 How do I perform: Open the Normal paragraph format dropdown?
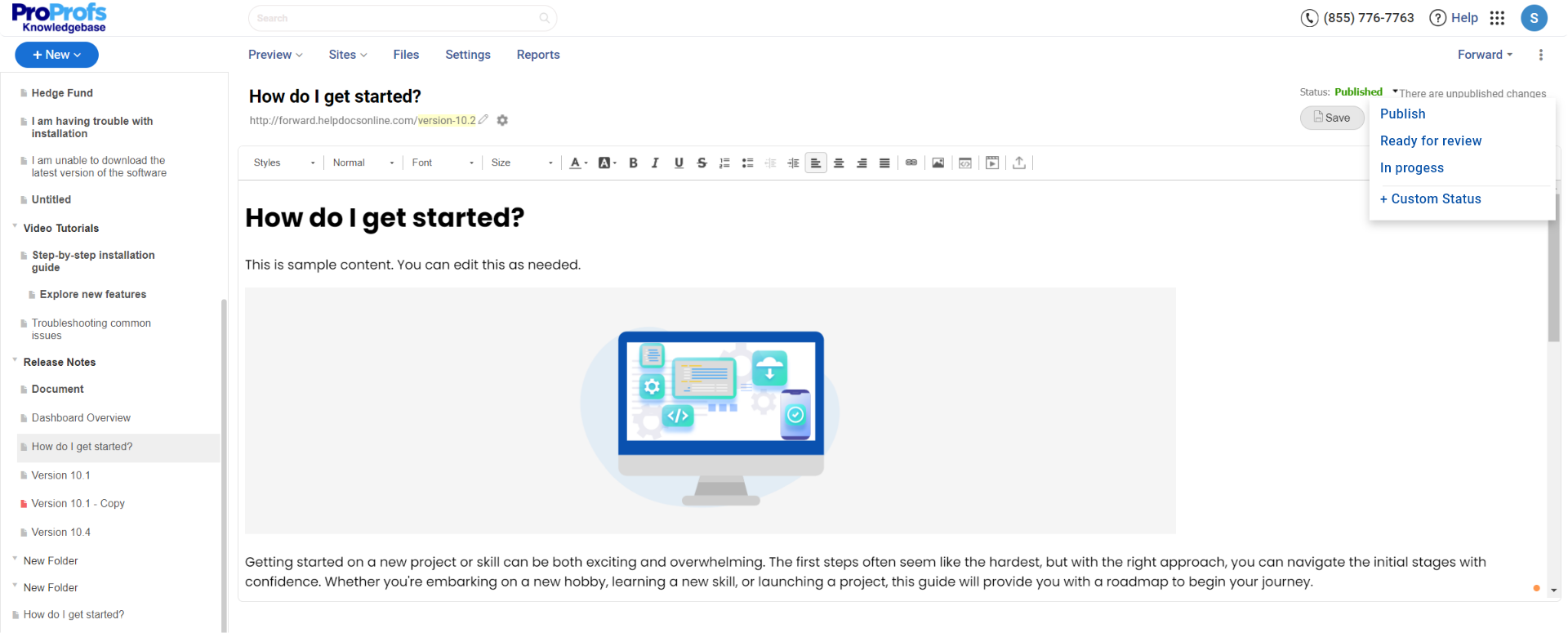pyautogui.click(x=363, y=163)
